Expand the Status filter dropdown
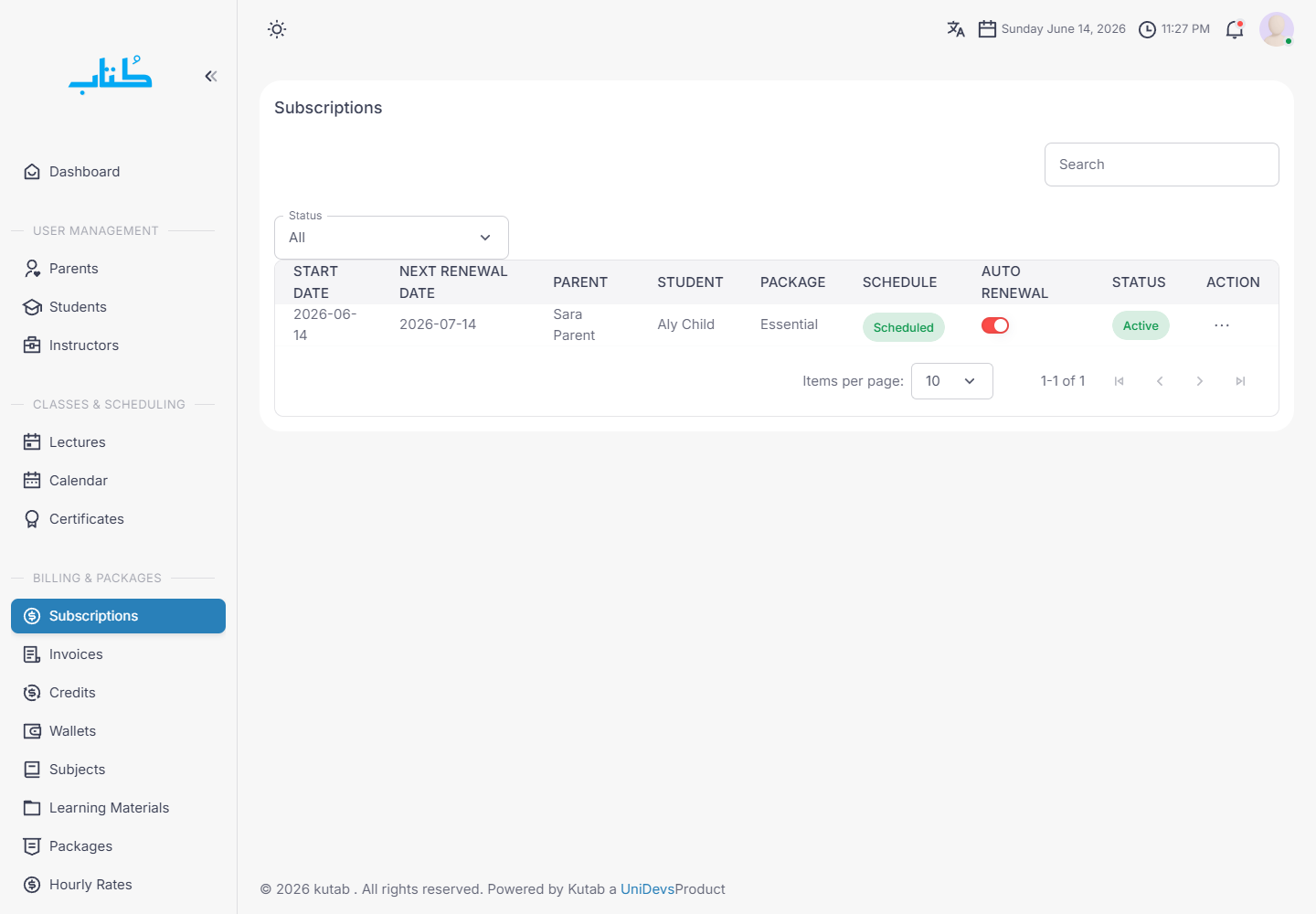The height and width of the screenshot is (914, 1316). [391, 238]
